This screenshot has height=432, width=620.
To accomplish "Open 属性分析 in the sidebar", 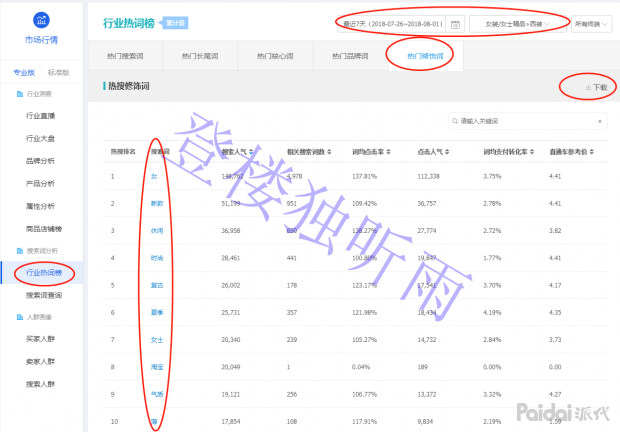I will [40, 206].
